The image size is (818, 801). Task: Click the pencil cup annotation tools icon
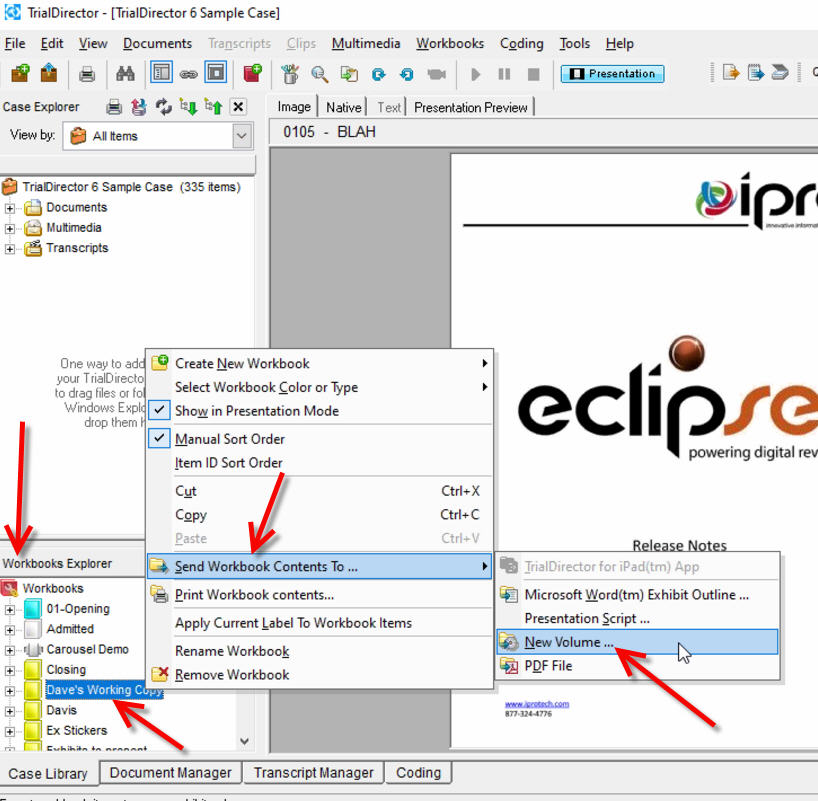[x=290, y=74]
